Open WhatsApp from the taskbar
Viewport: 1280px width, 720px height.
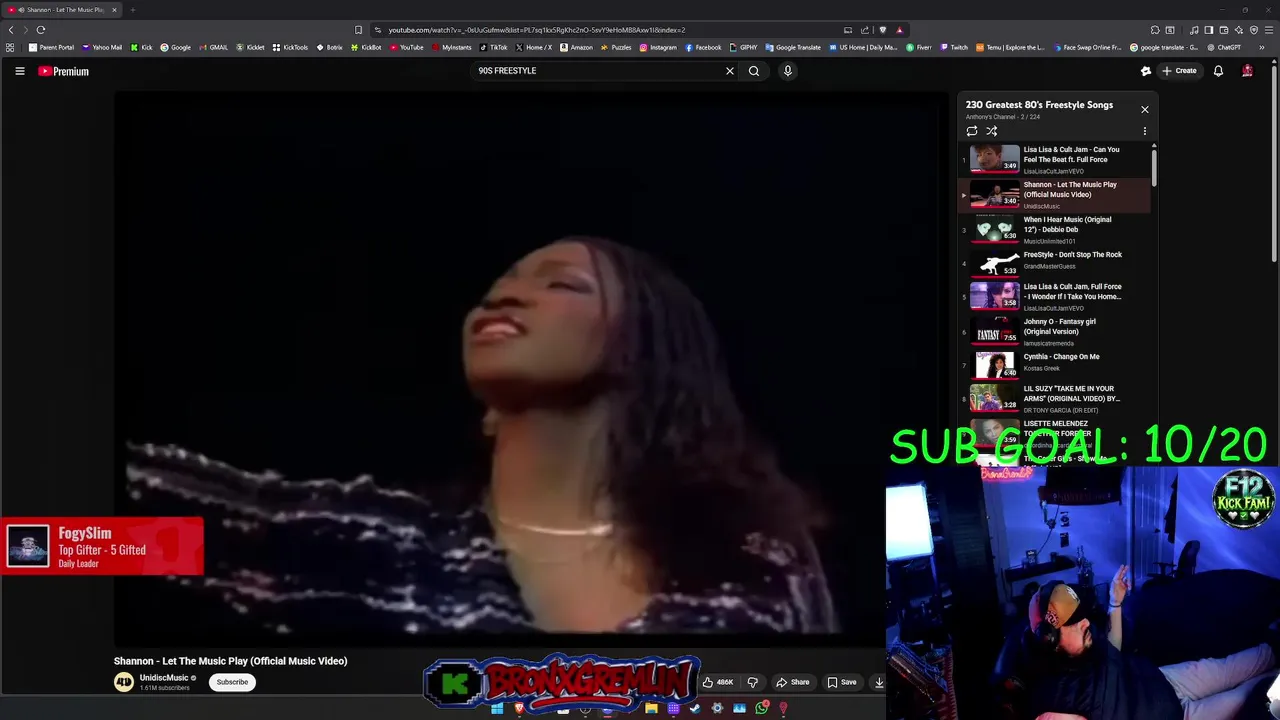click(762, 709)
